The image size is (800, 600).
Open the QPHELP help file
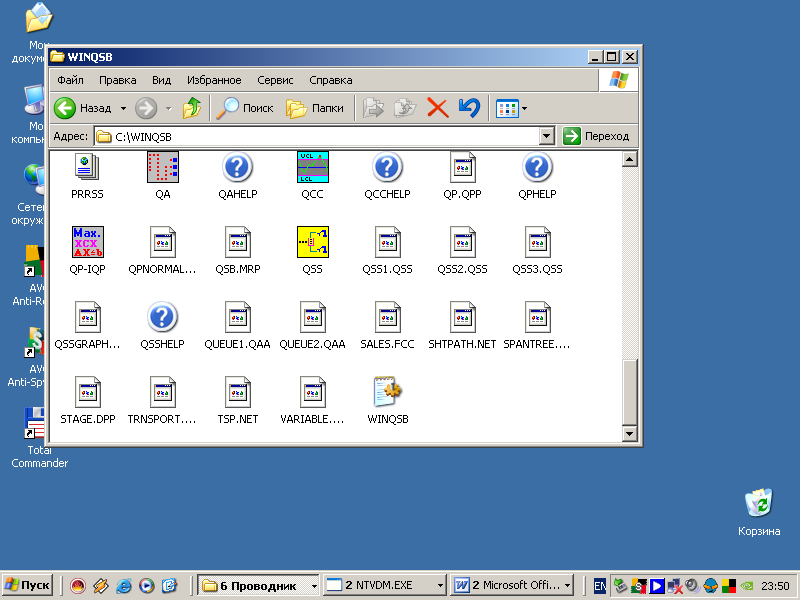[x=537, y=167]
